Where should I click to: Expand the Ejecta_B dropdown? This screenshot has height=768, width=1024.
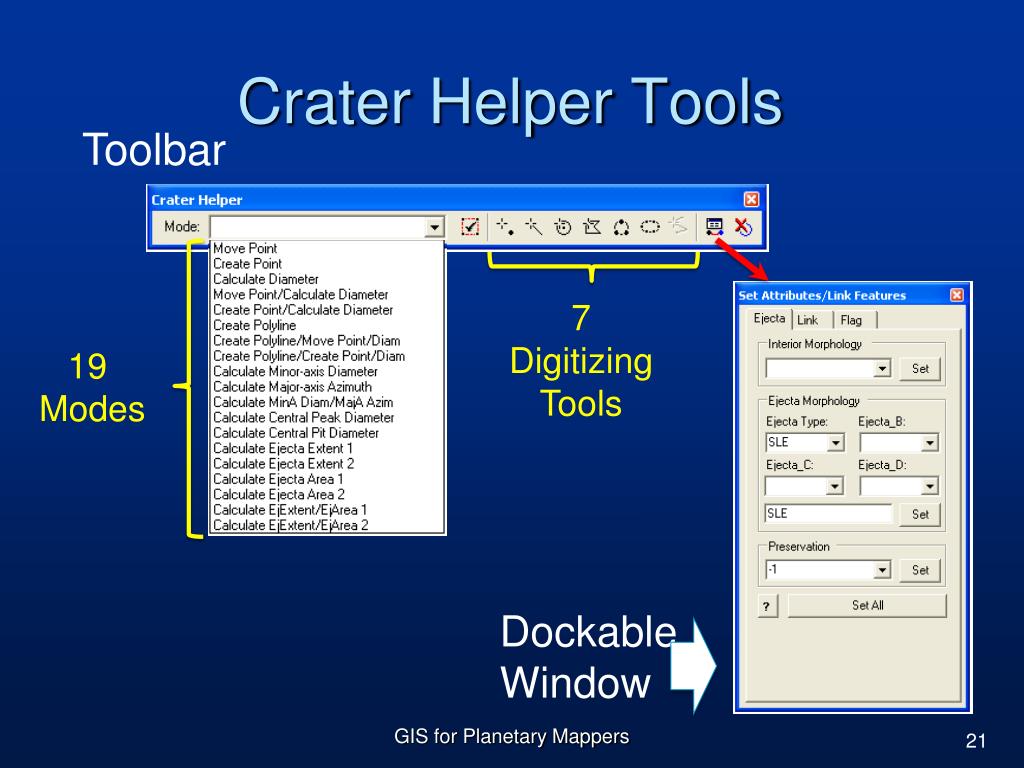tap(930, 443)
